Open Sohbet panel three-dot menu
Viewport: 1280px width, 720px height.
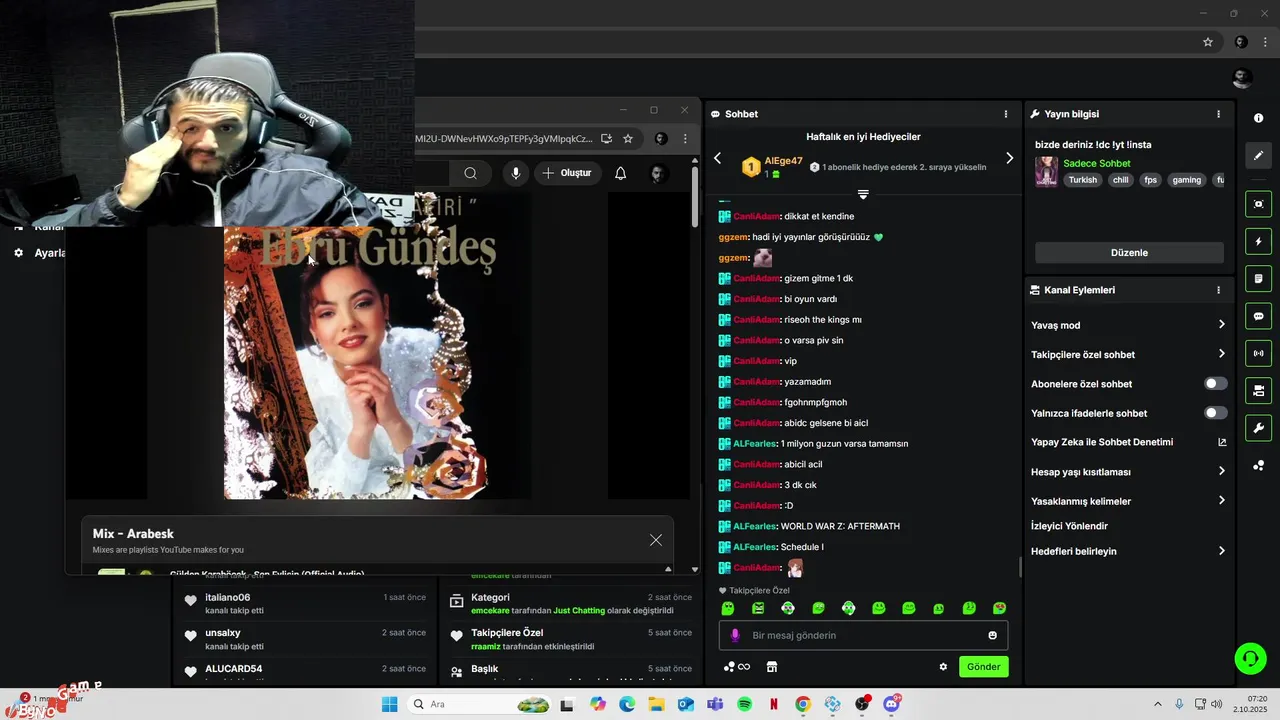1006,114
